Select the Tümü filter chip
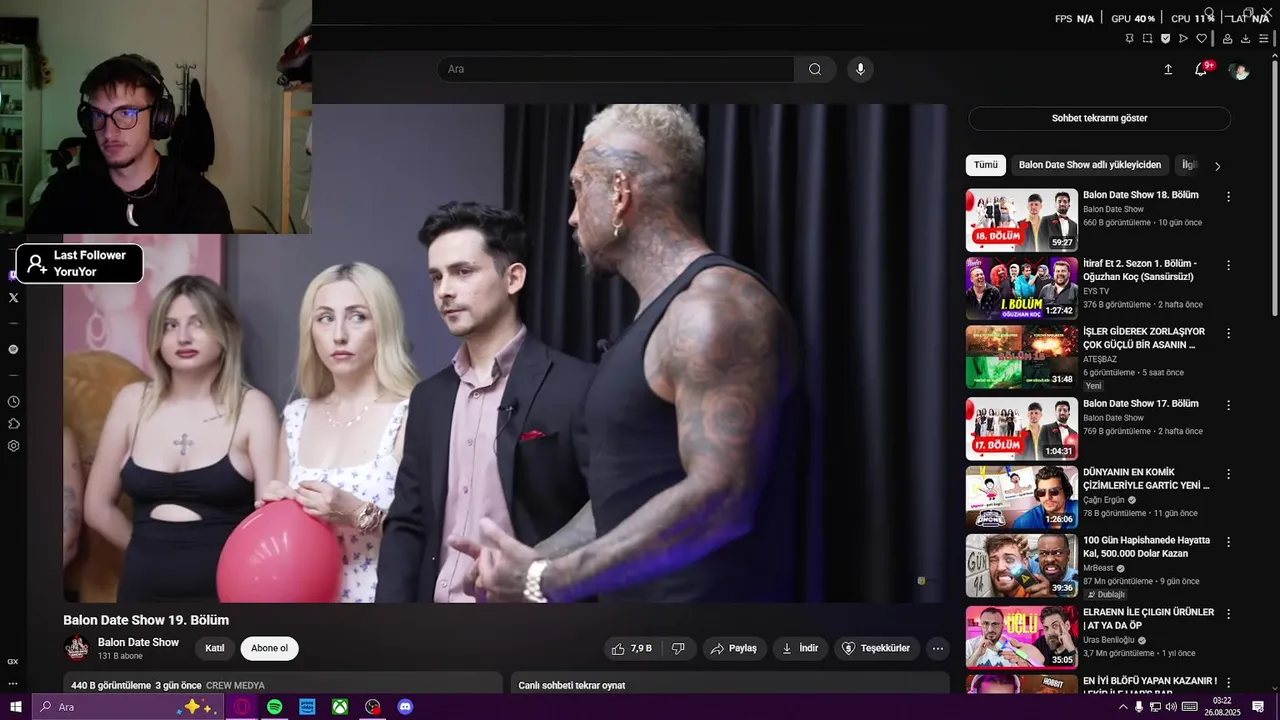Screen dimensions: 1280x720 pos(986,165)
